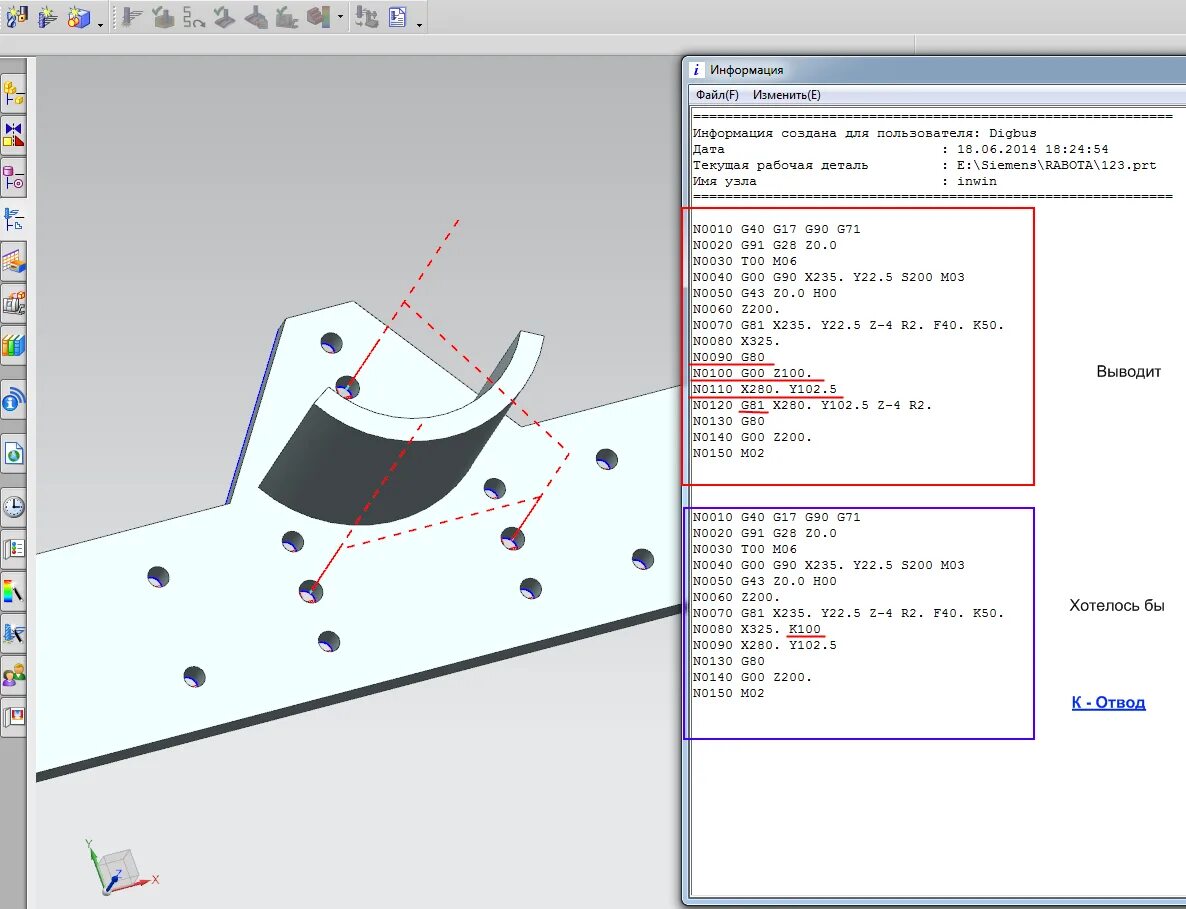This screenshot has height=909, width=1186.
Task: Open the Изменить(E) menu
Action: click(x=787, y=95)
